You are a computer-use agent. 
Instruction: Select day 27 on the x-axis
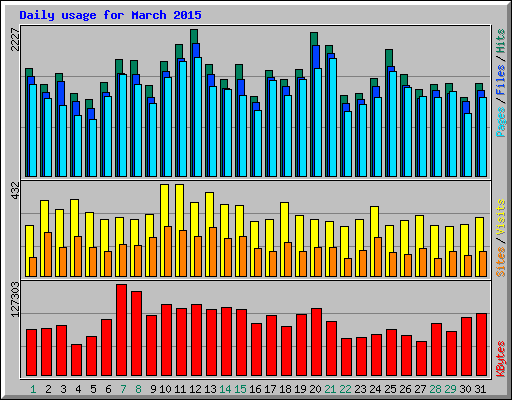[420, 389]
